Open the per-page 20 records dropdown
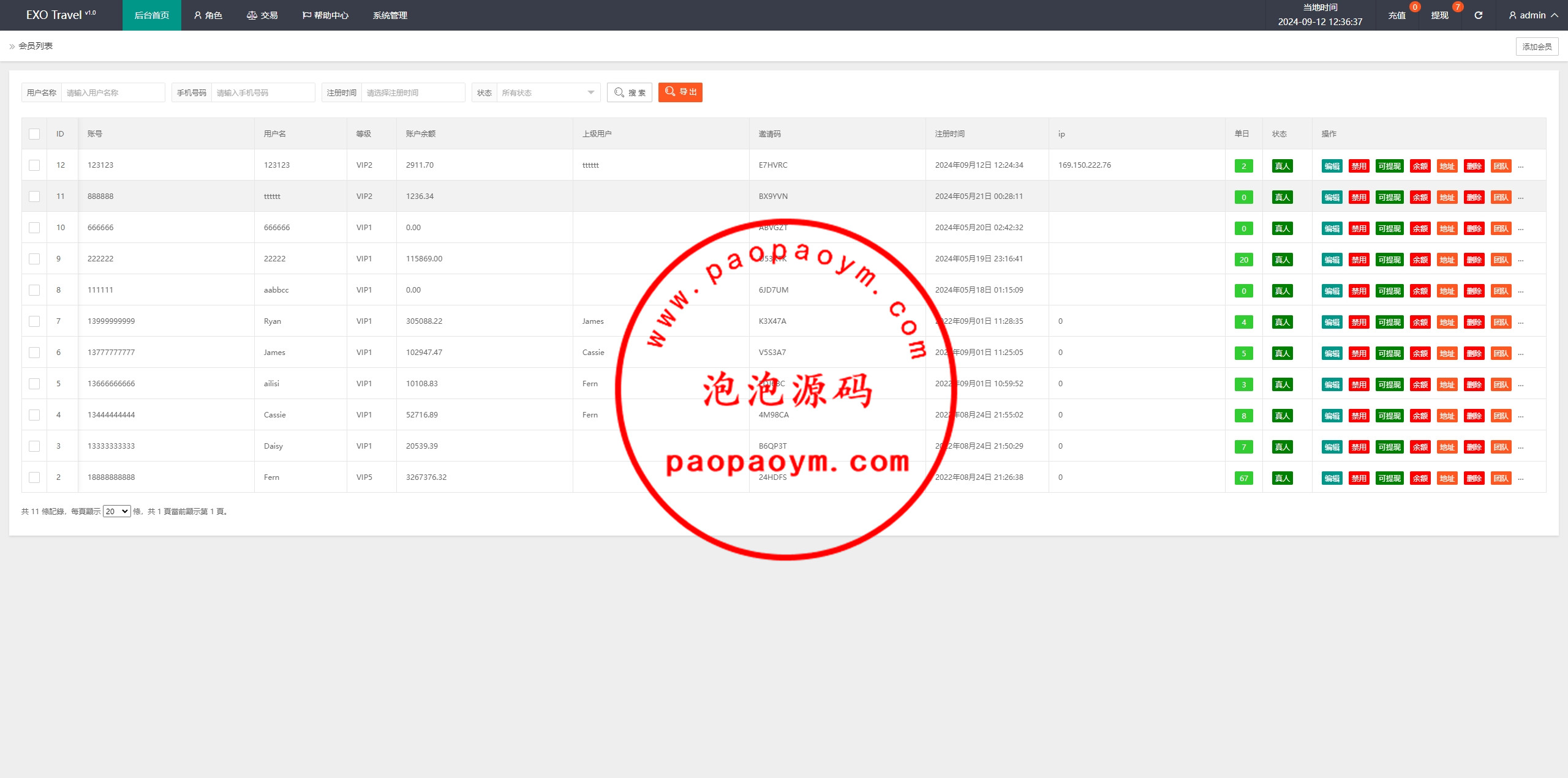Image resolution: width=1568 pixels, height=778 pixels. click(x=116, y=511)
